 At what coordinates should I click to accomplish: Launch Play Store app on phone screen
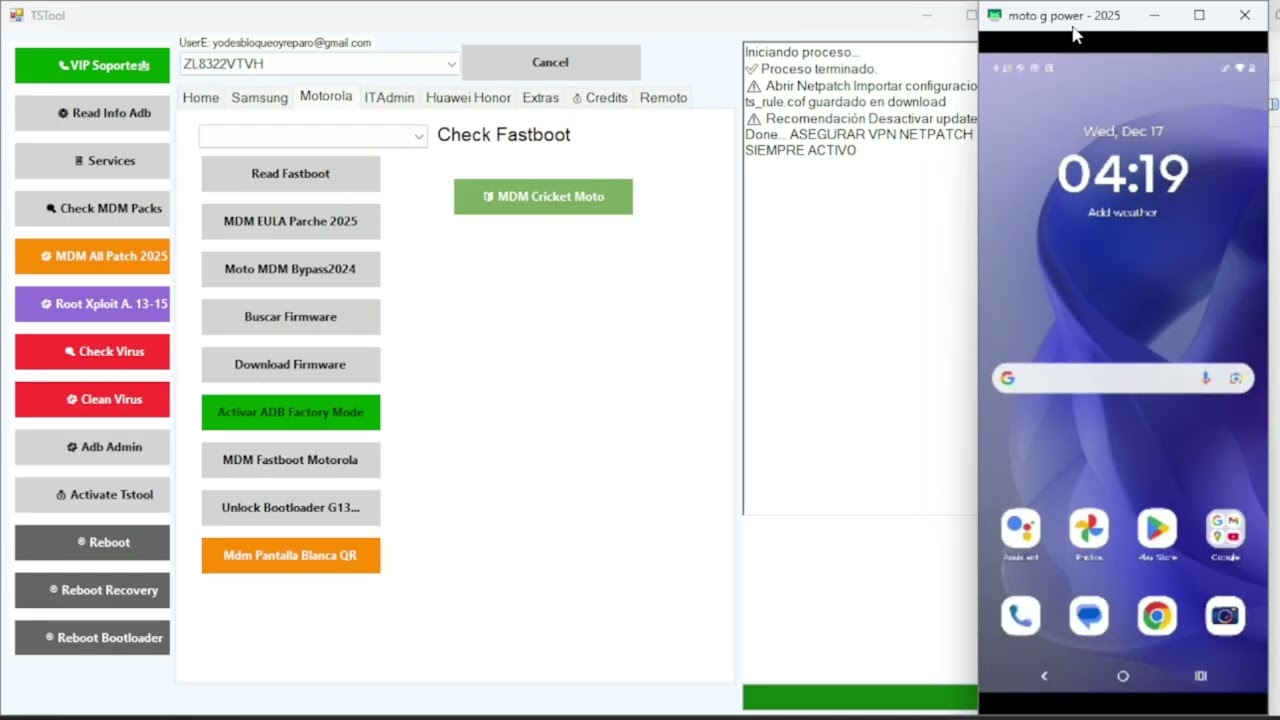tap(1157, 528)
